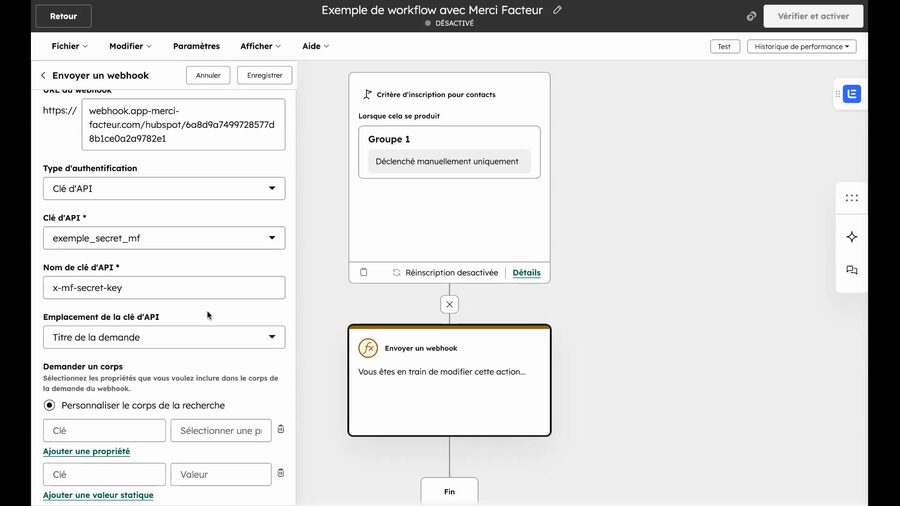This screenshot has height=506, width=900.
Task: Click the Retour button
Action: click(x=63, y=16)
